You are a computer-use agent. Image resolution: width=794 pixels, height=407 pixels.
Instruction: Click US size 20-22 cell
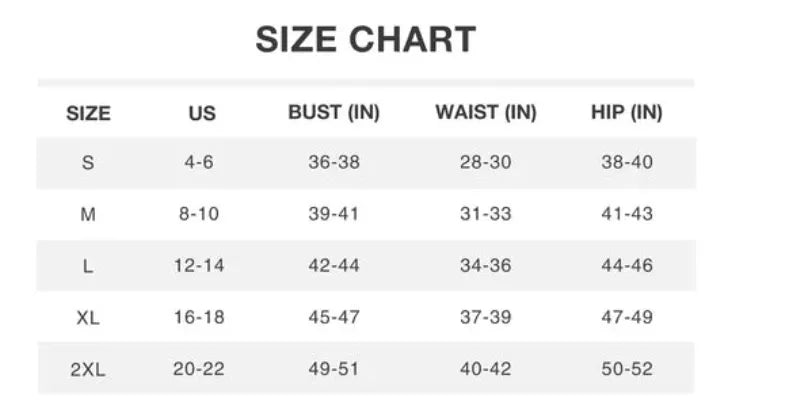click(199, 370)
